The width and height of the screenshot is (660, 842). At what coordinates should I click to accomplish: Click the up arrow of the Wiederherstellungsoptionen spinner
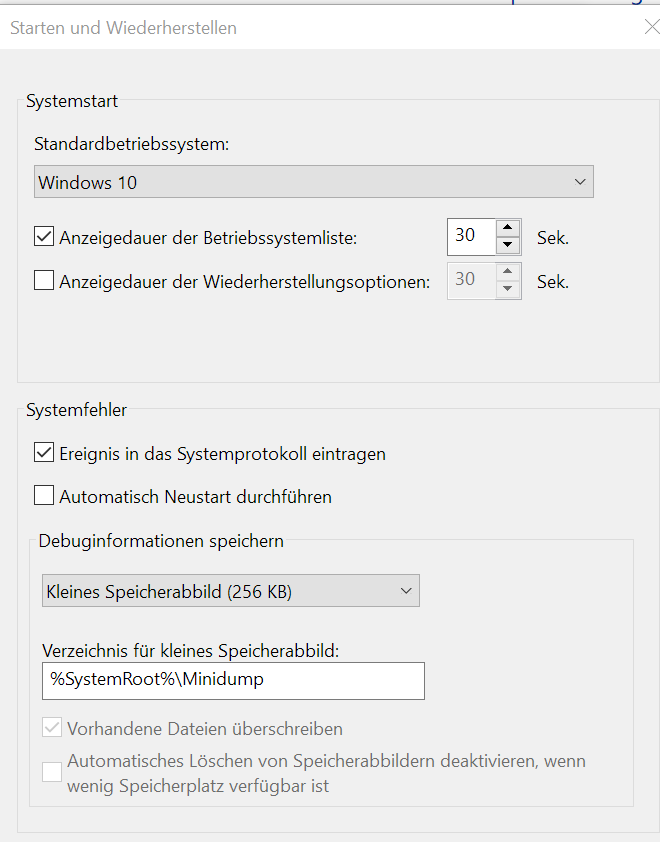point(509,273)
